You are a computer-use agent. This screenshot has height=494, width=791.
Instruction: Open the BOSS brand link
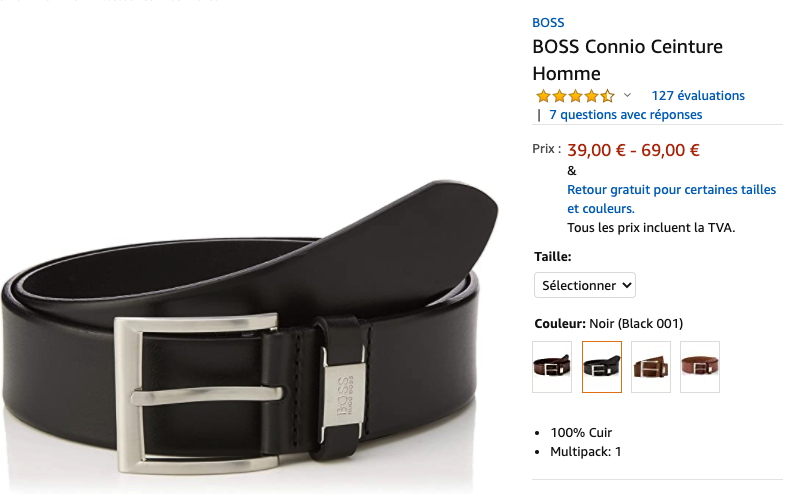tap(548, 23)
